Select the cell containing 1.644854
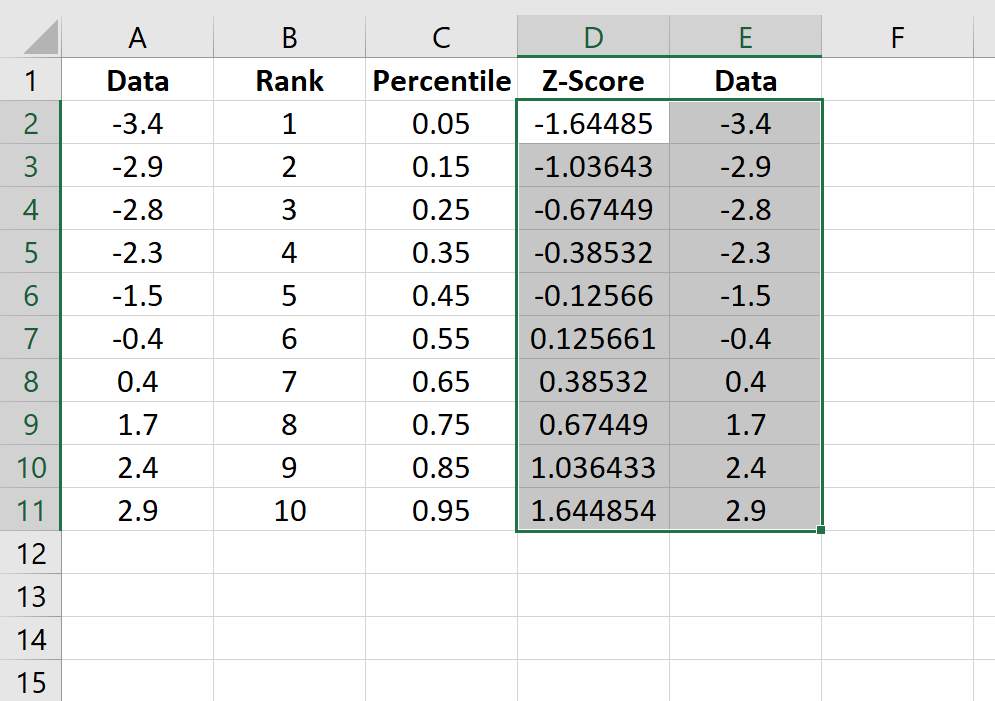This screenshot has width=995, height=701. click(x=593, y=511)
